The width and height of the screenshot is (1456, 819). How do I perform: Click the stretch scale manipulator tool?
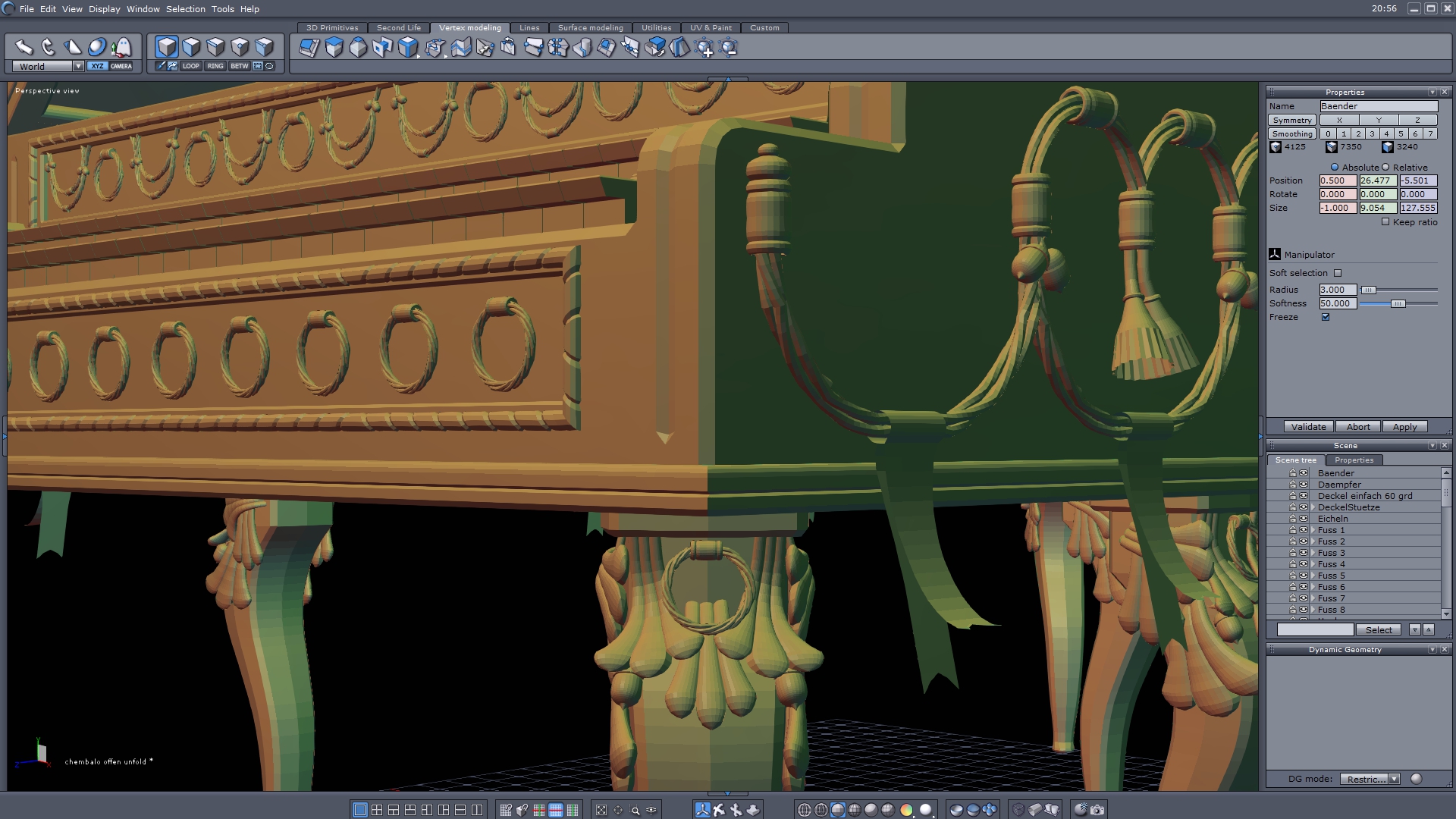tap(73, 47)
